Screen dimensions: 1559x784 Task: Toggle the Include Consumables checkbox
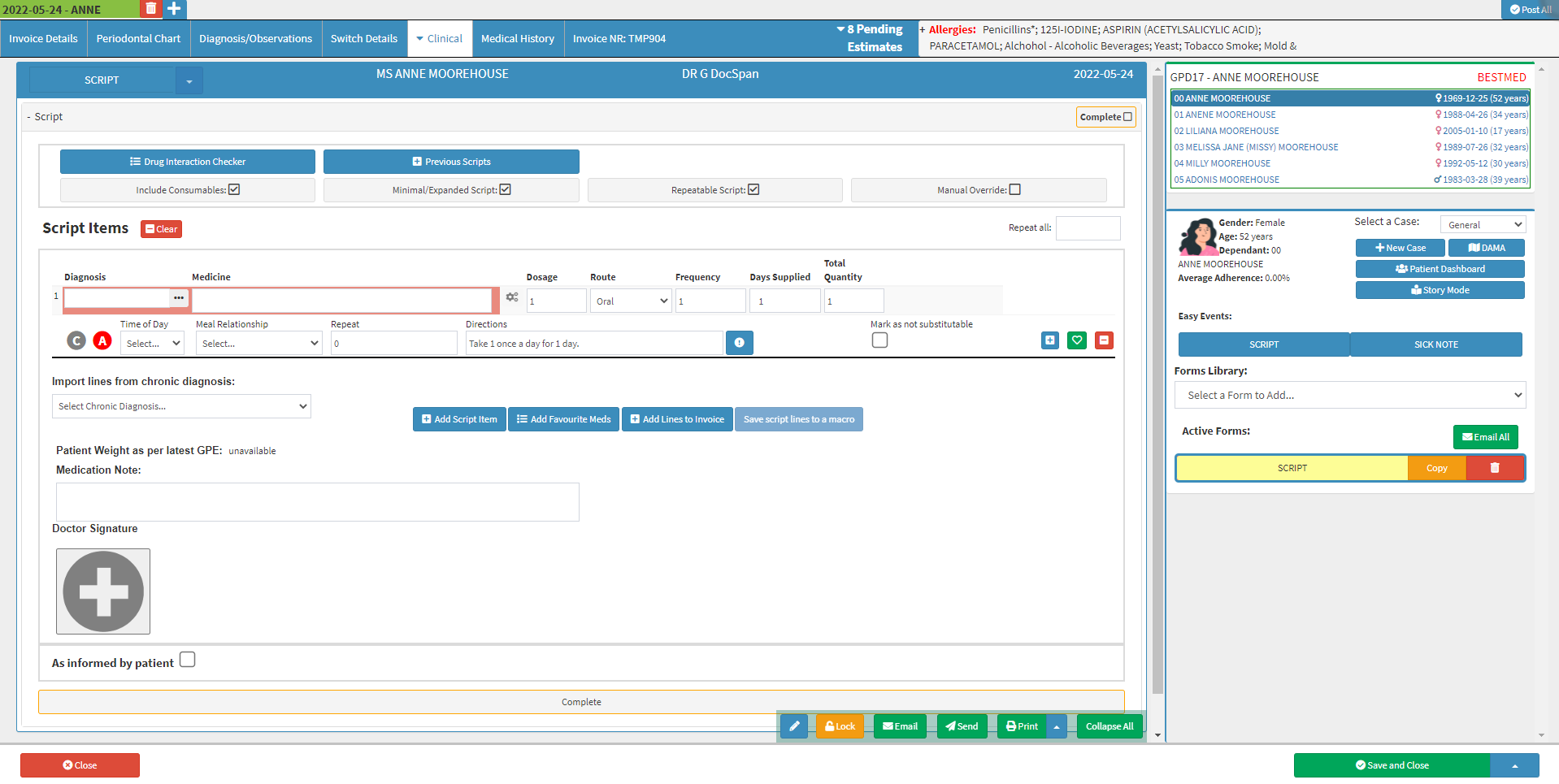click(x=234, y=189)
